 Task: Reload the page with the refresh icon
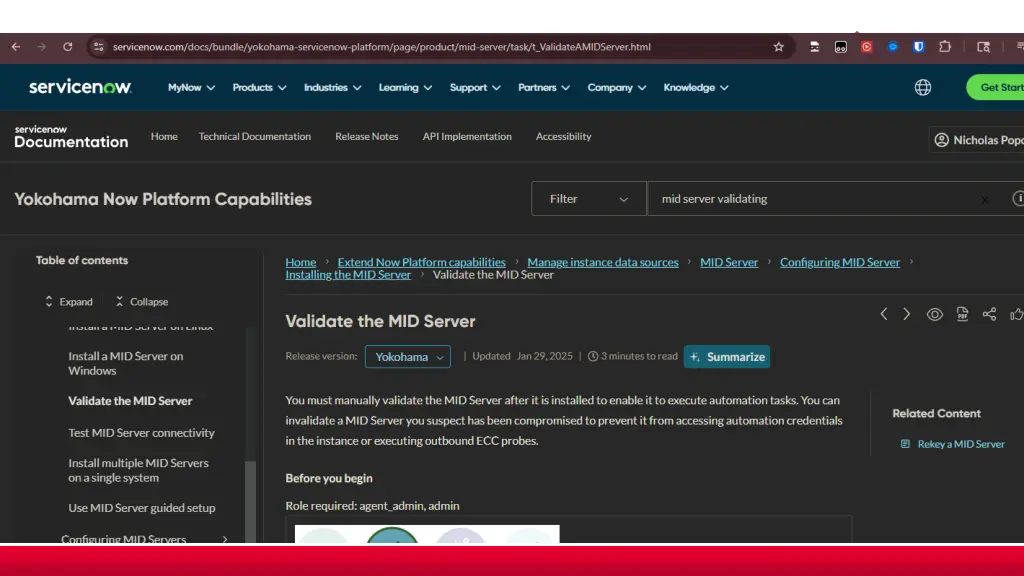click(x=67, y=47)
